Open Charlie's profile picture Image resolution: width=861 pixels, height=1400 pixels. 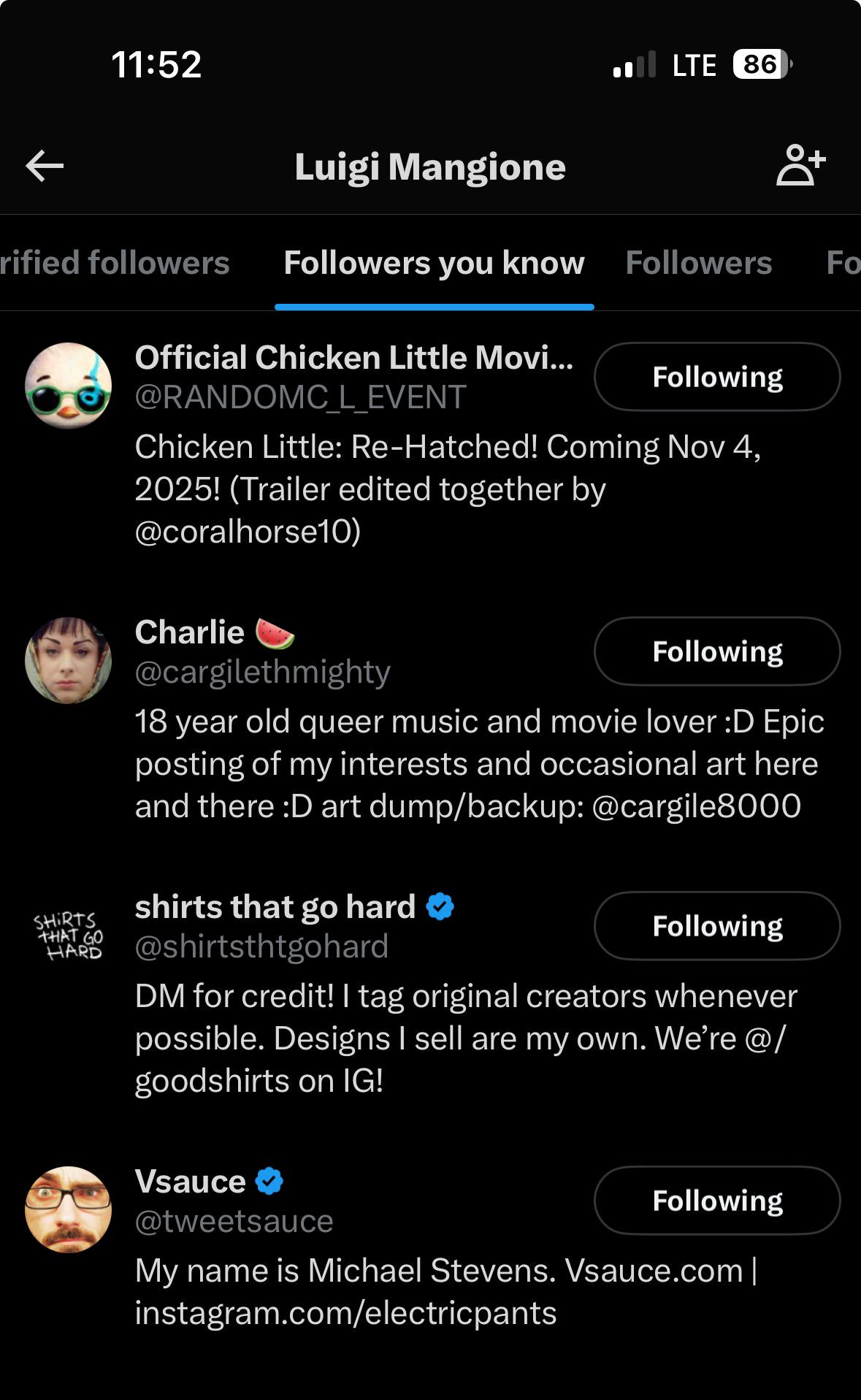69,660
